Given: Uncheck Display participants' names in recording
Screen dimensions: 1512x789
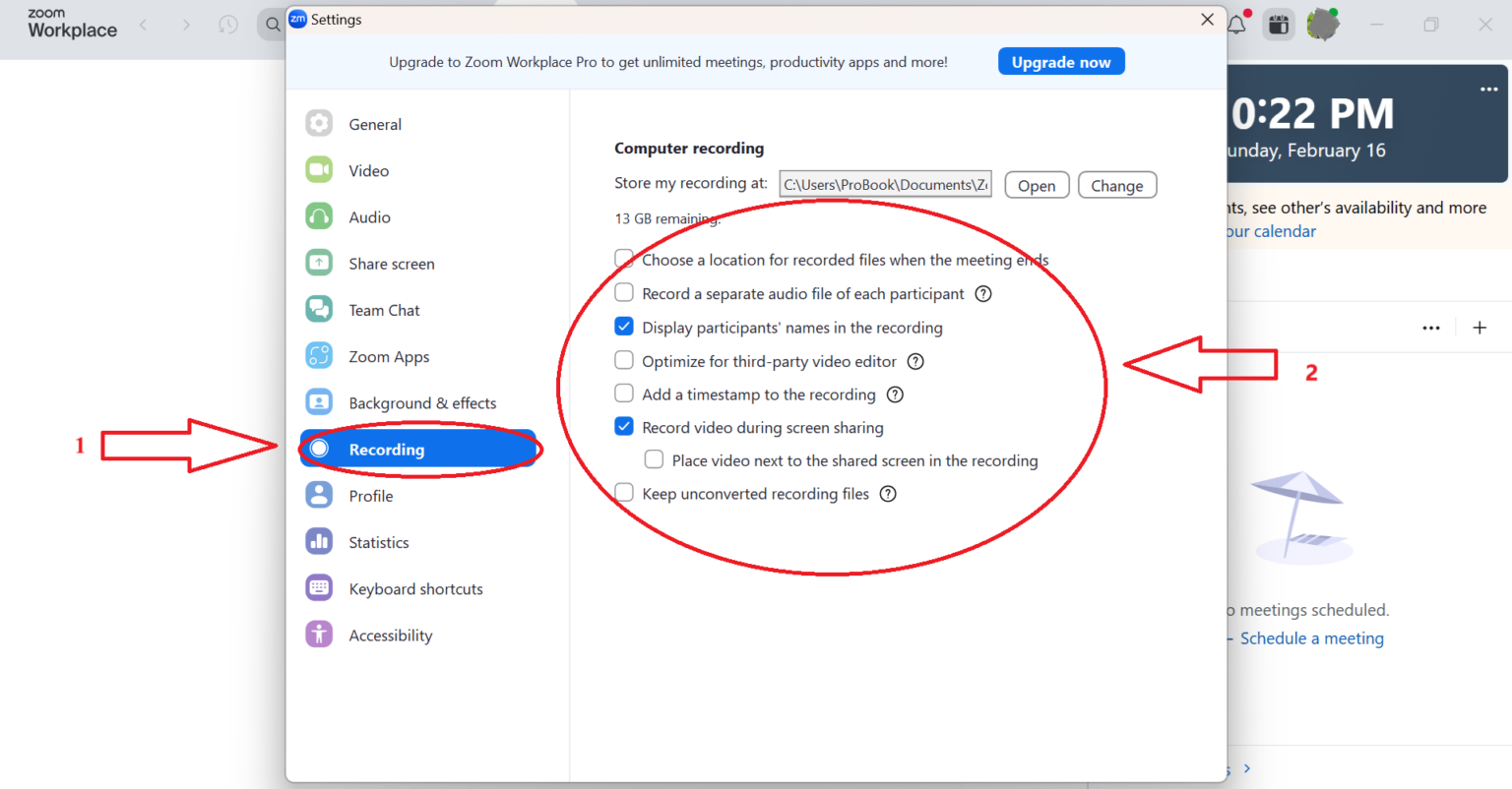Looking at the screenshot, I should 624,327.
